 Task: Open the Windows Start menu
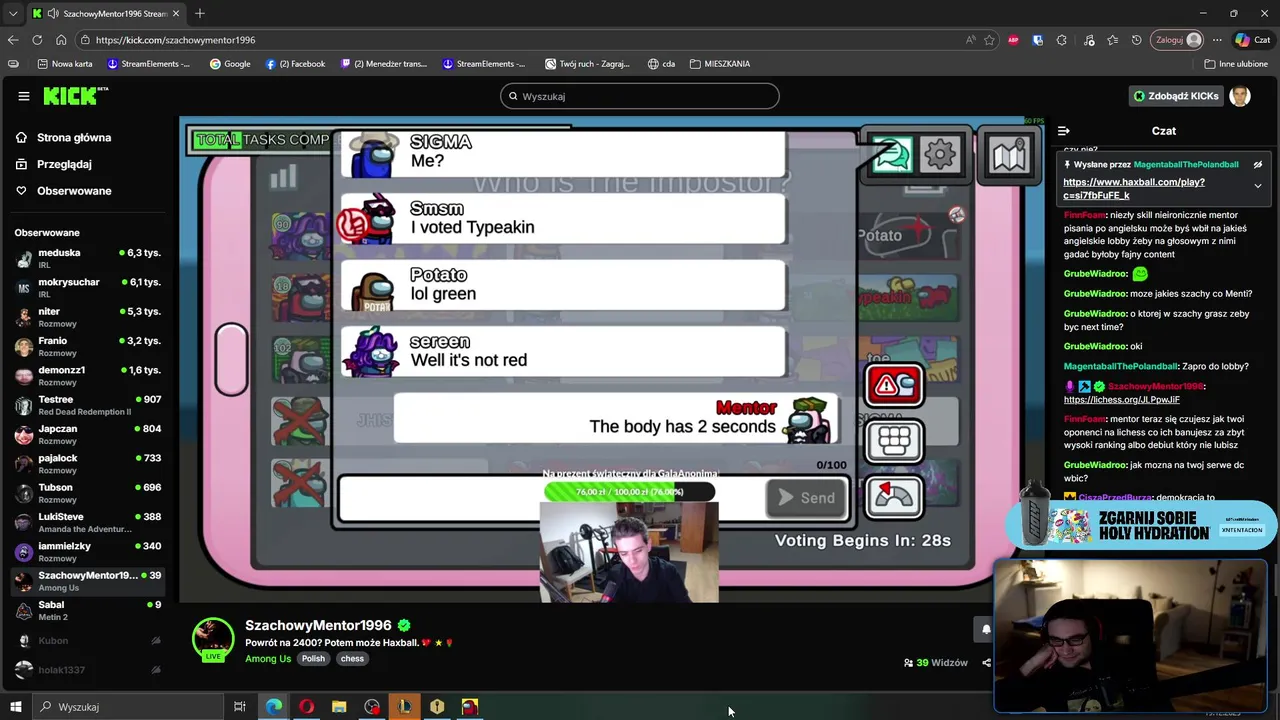pyautogui.click(x=15, y=707)
